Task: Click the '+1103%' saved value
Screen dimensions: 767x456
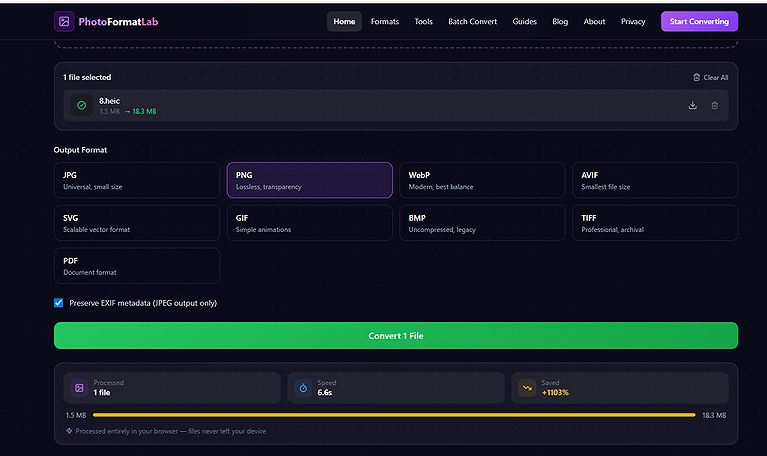Action: 555,392
